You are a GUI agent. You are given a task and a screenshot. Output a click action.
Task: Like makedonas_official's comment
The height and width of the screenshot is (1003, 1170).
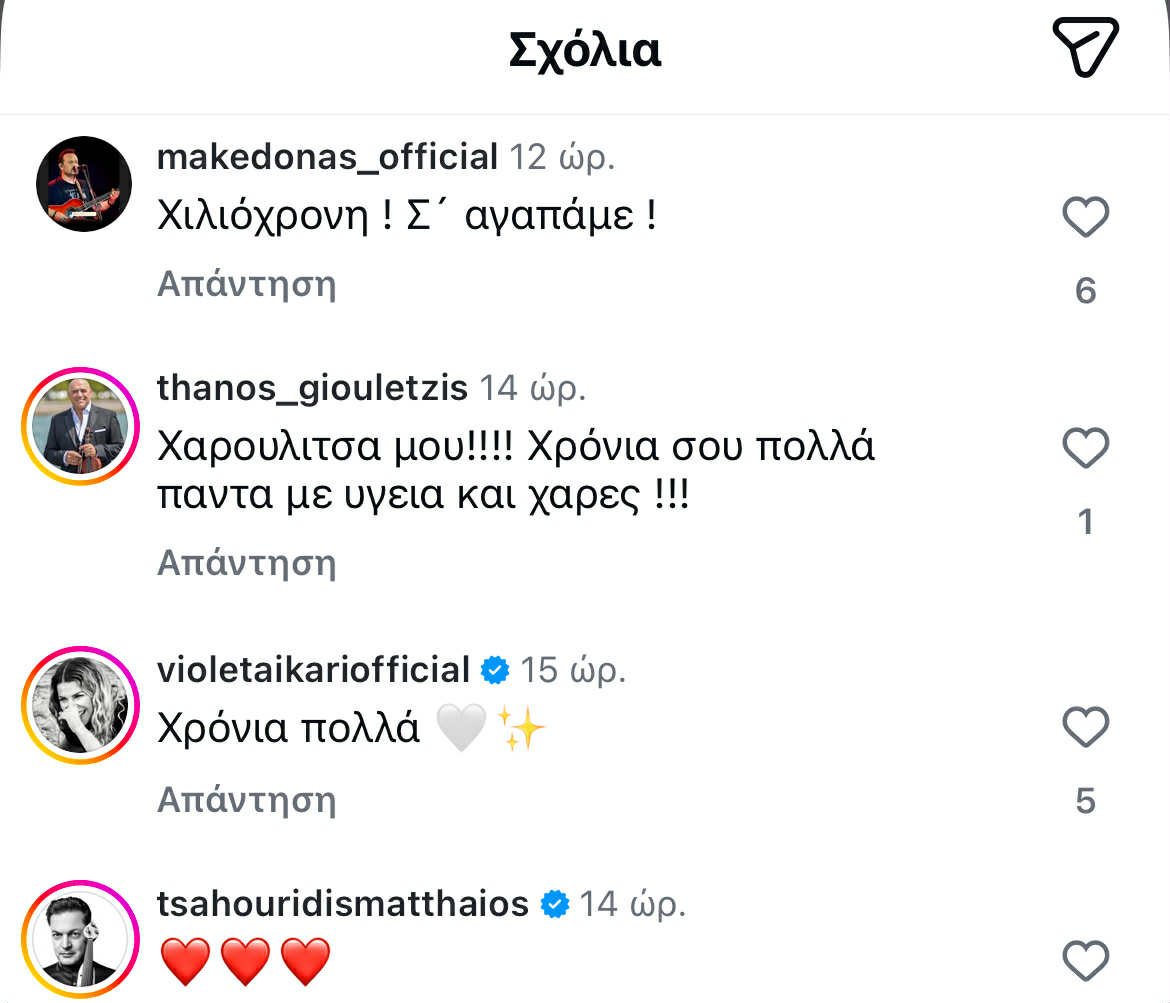[1085, 217]
